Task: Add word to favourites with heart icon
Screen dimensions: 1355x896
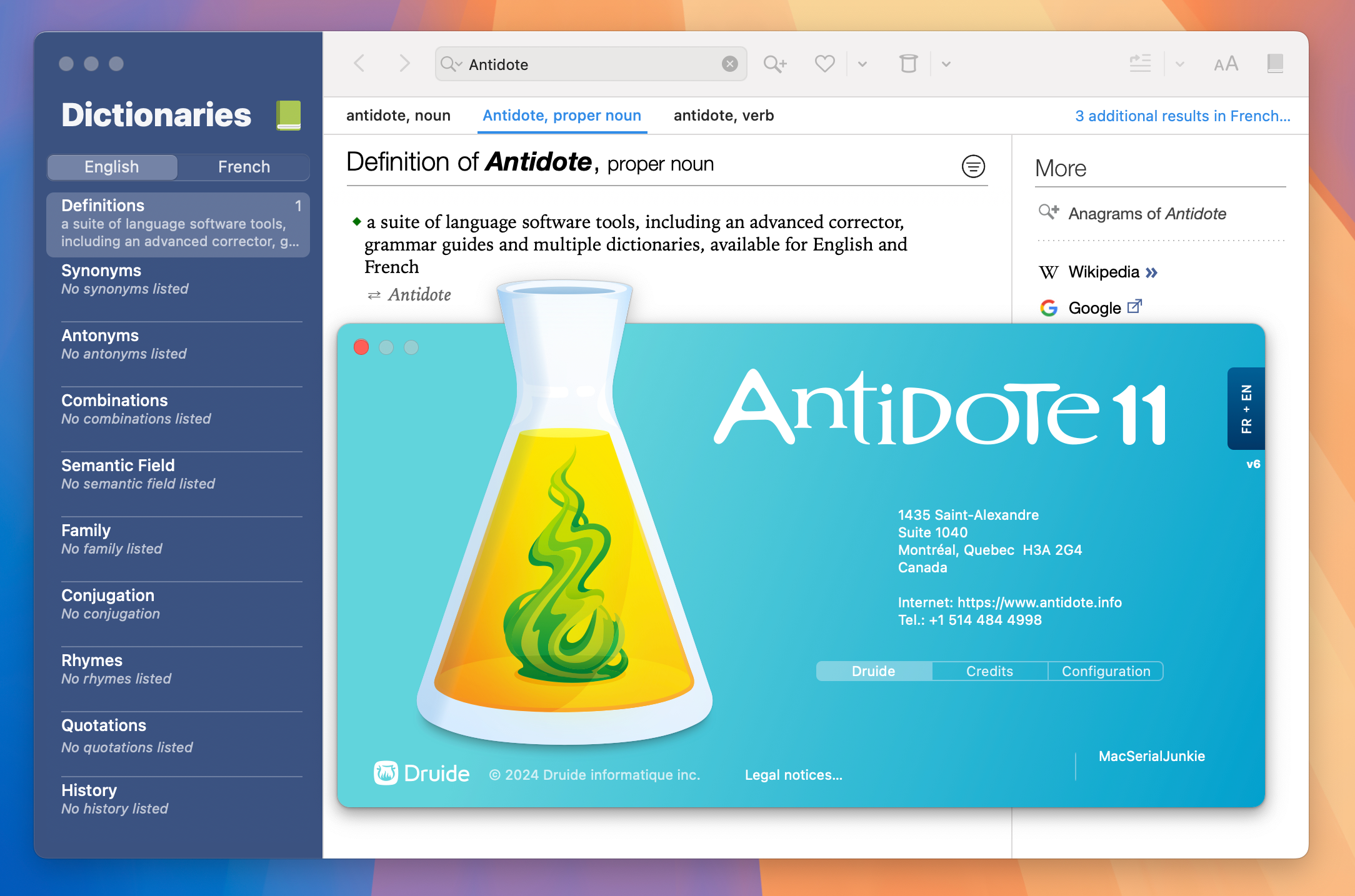Action: pyautogui.click(x=824, y=64)
